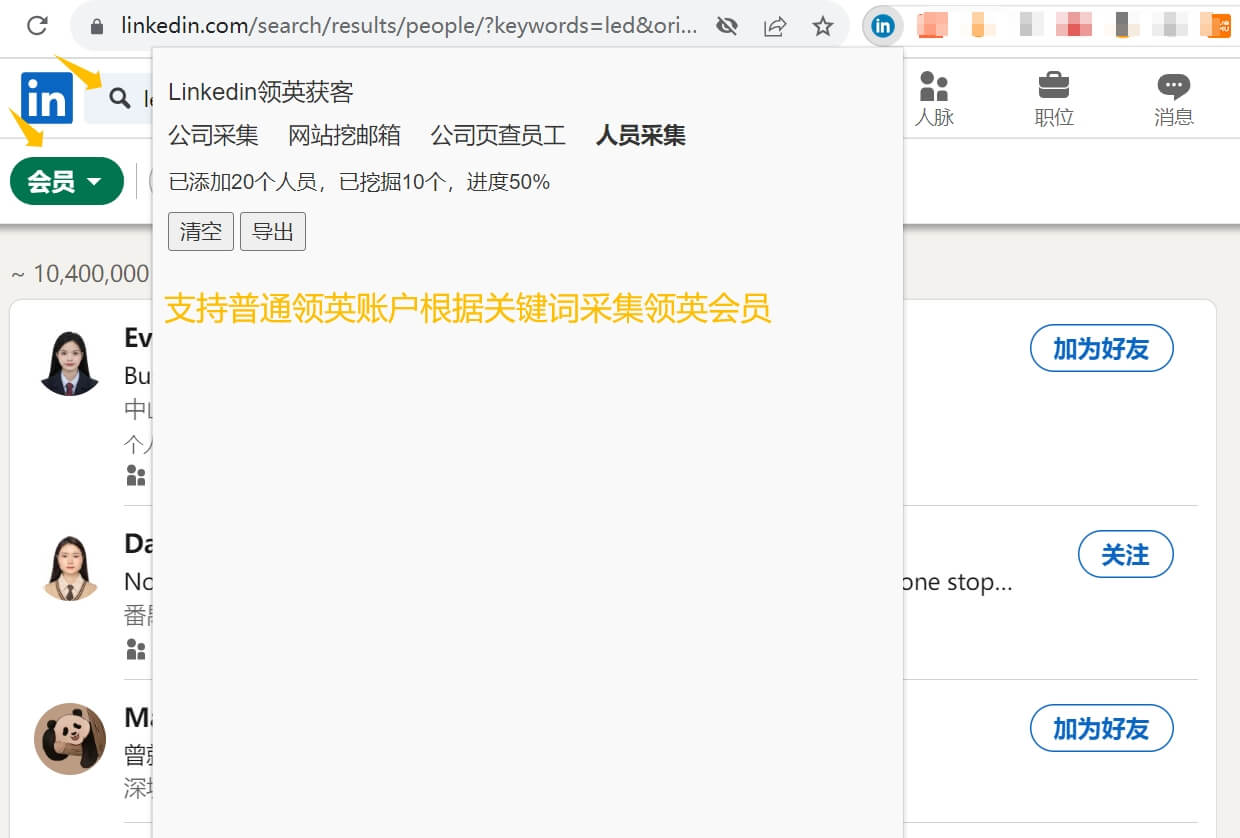1240x838 pixels.
Task: Switch to the 网站挖邮箱 tab
Action: click(x=344, y=135)
